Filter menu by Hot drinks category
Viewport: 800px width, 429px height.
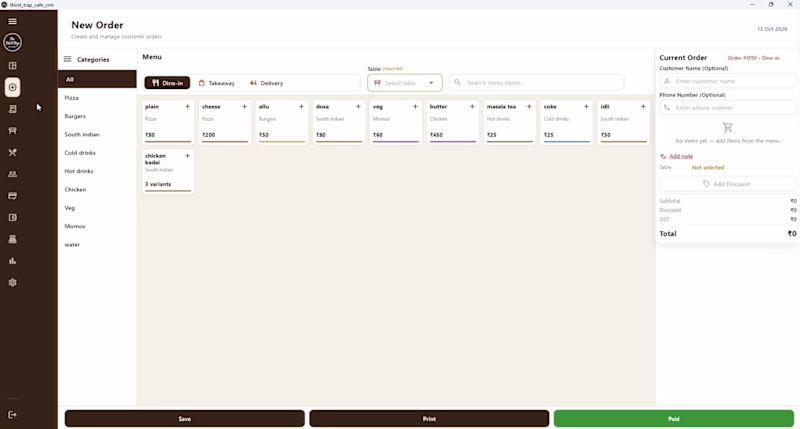coord(97,171)
